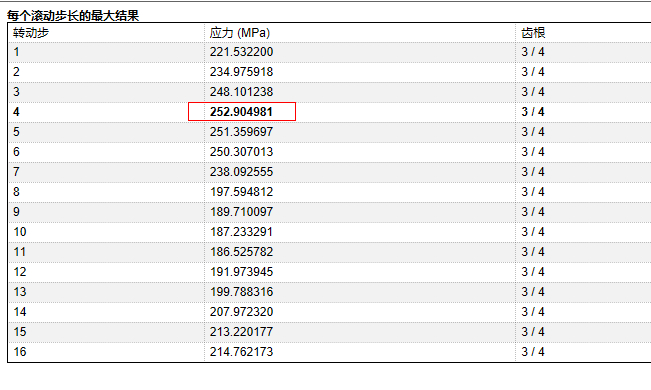This screenshot has height=390, width=651.
Task: Click rotation step 4 in bold
Action: click(x=16, y=112)
